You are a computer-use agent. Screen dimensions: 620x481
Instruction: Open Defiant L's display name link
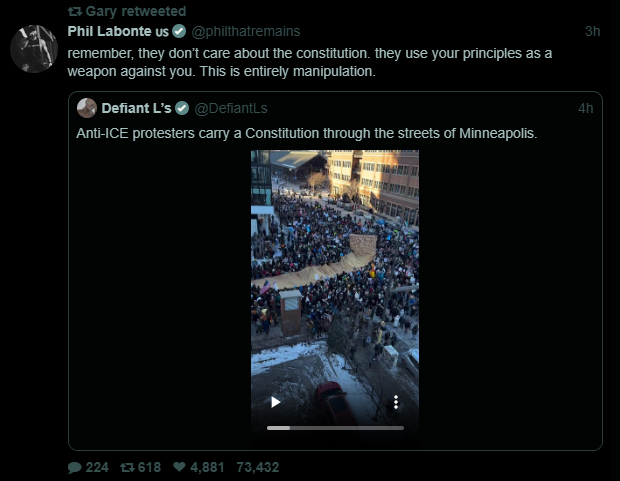[x=136, y=108]
